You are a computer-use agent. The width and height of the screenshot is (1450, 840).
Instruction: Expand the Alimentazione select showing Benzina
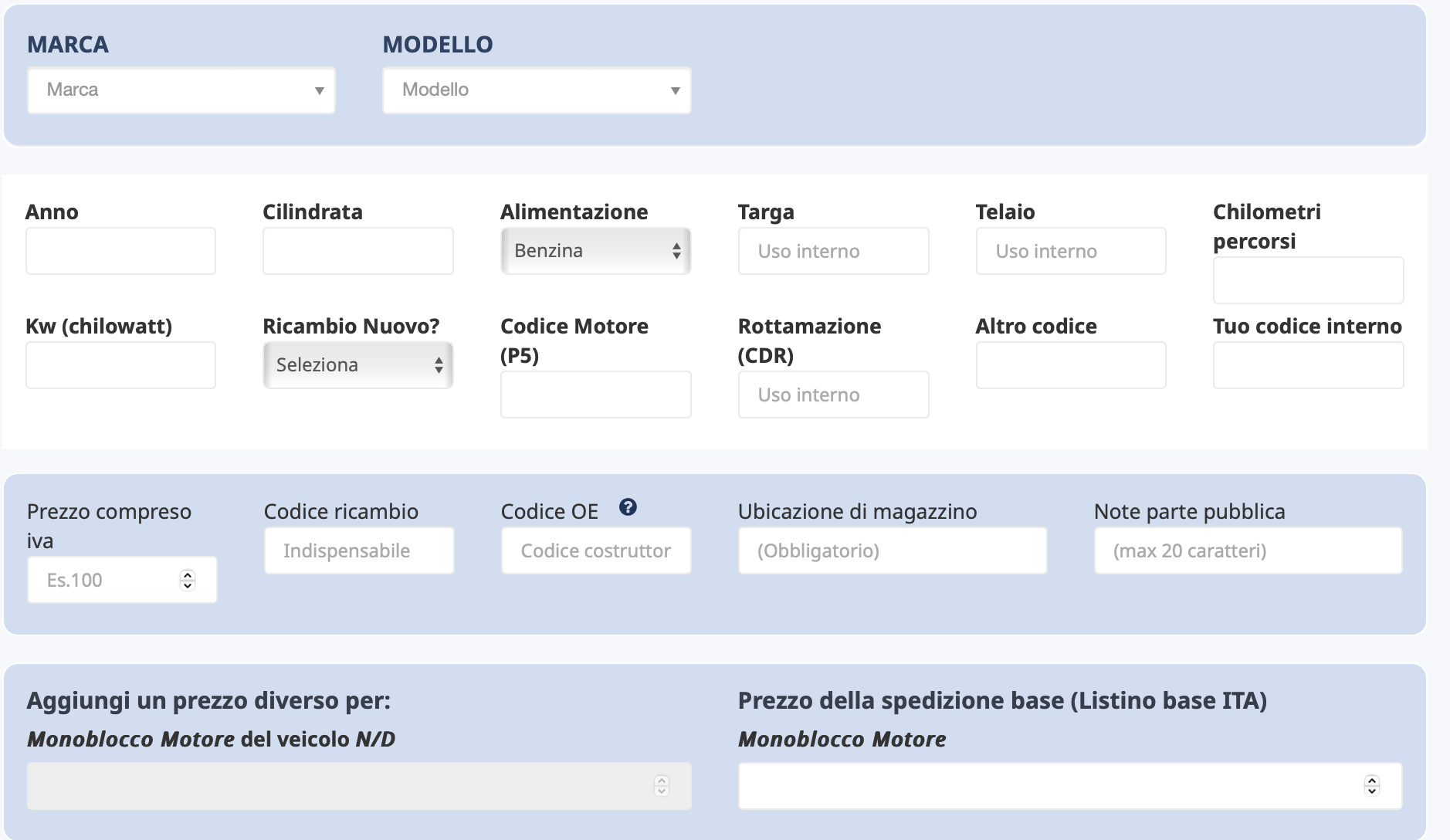pos(595,251)
